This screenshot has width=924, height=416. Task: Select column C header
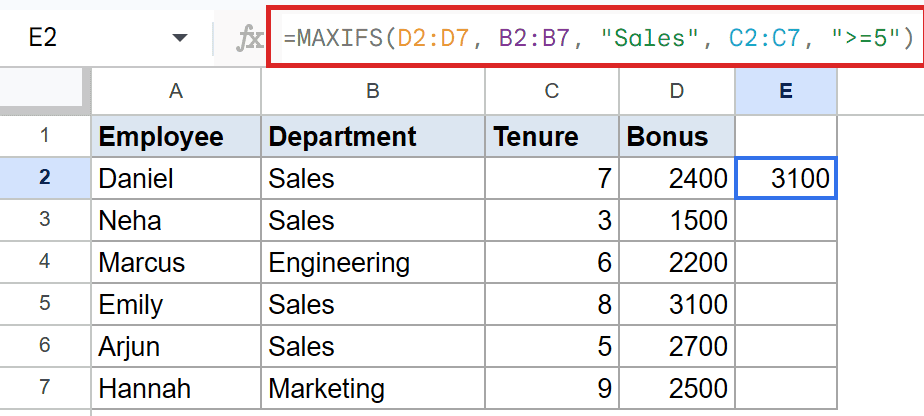point(552,91)
